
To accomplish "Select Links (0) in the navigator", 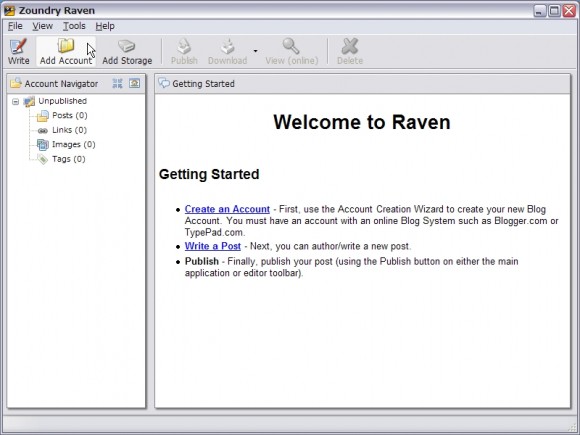I will (69, 130).
